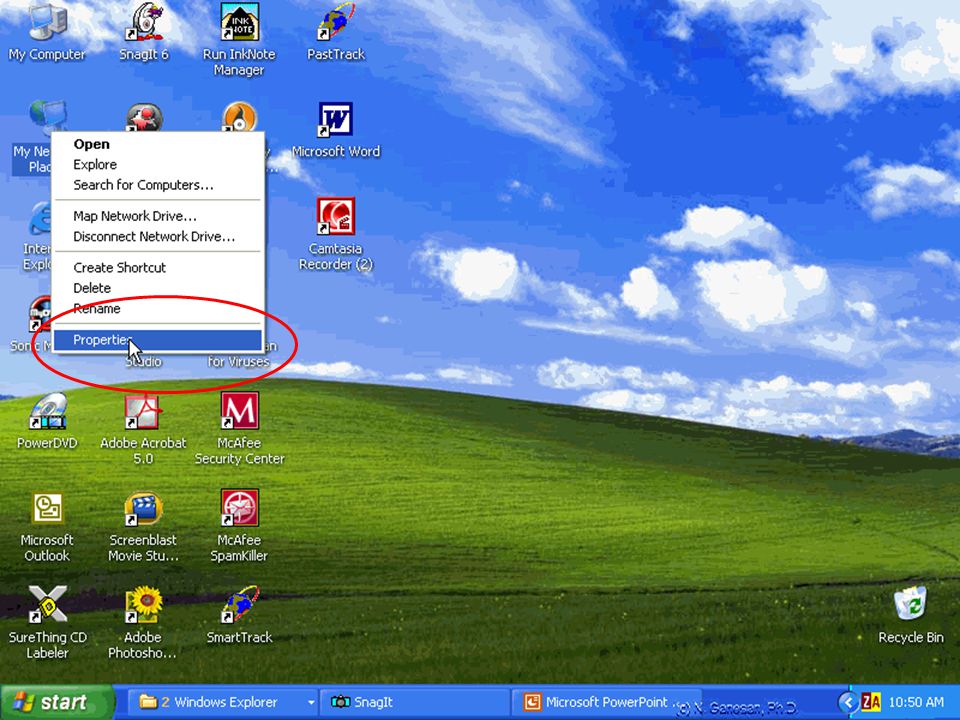Select Map Network Drive... menu entry
The width and height of the screenshot is (960, 720).
[157, 216]
